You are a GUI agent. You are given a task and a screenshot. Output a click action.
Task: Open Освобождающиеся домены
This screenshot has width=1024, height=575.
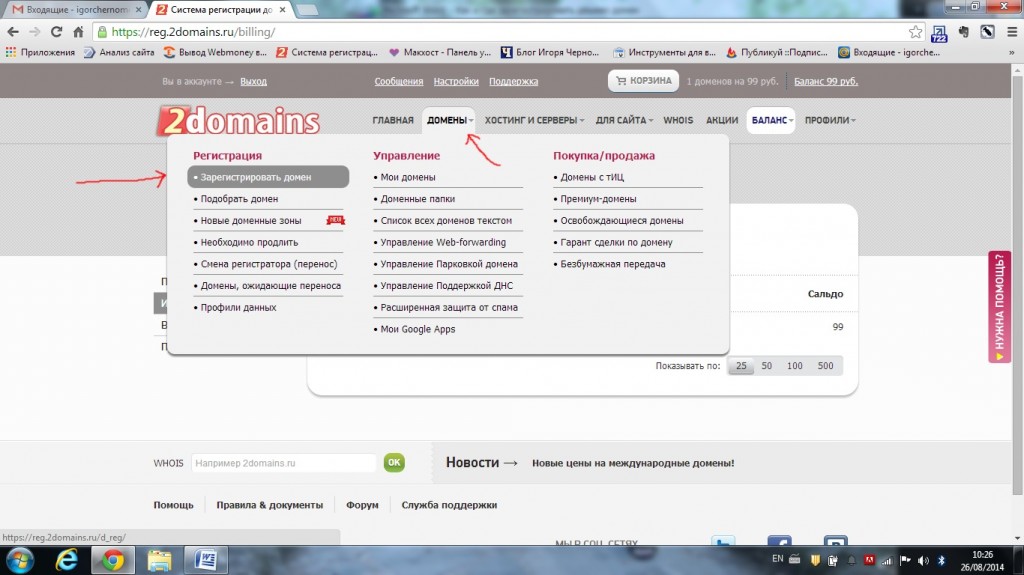622,221
